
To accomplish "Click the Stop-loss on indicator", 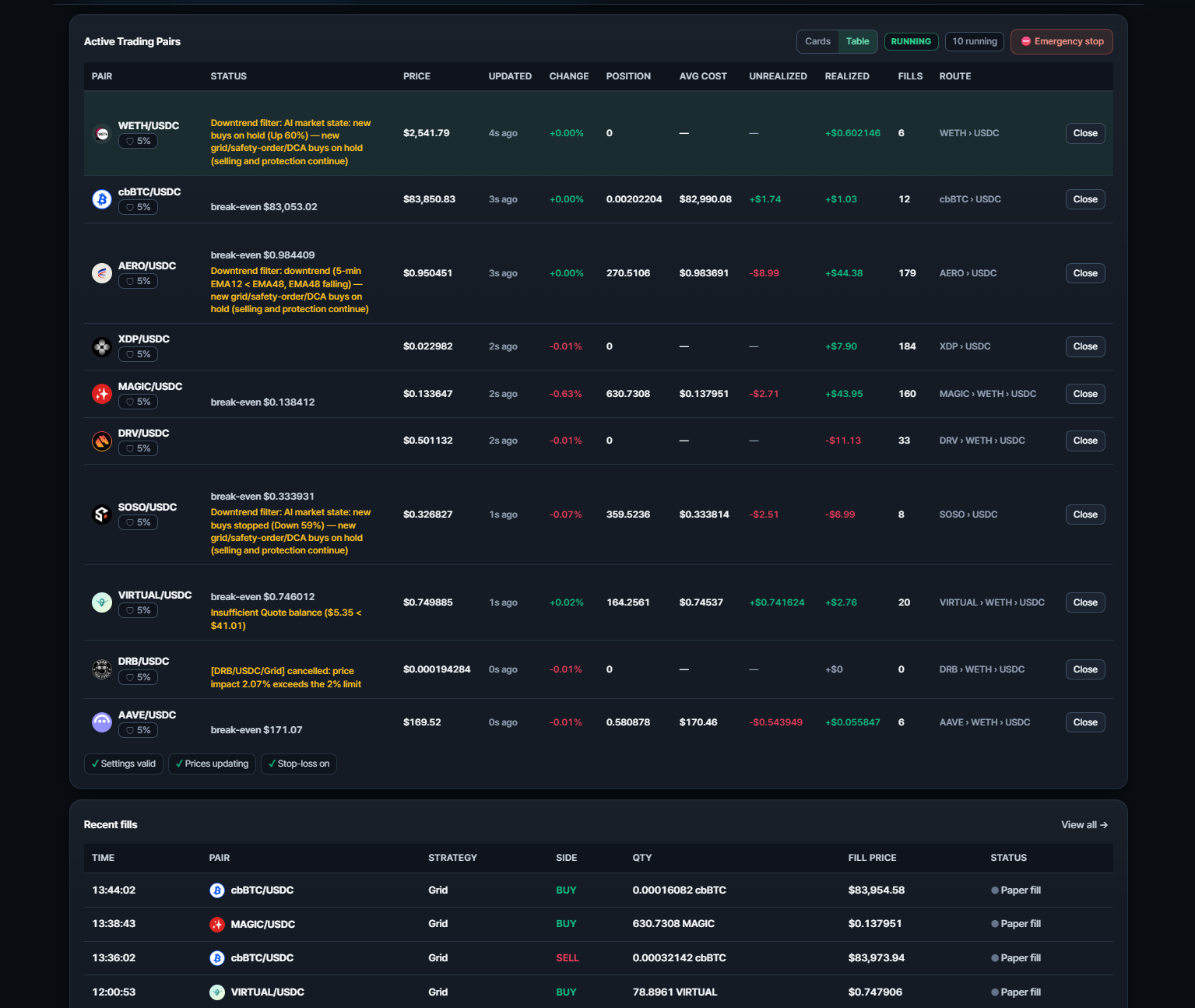I will click(299, 764).
